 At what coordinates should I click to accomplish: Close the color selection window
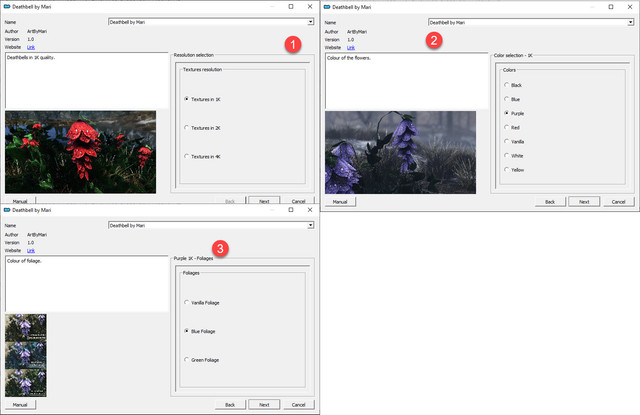(x=630, y=7)
